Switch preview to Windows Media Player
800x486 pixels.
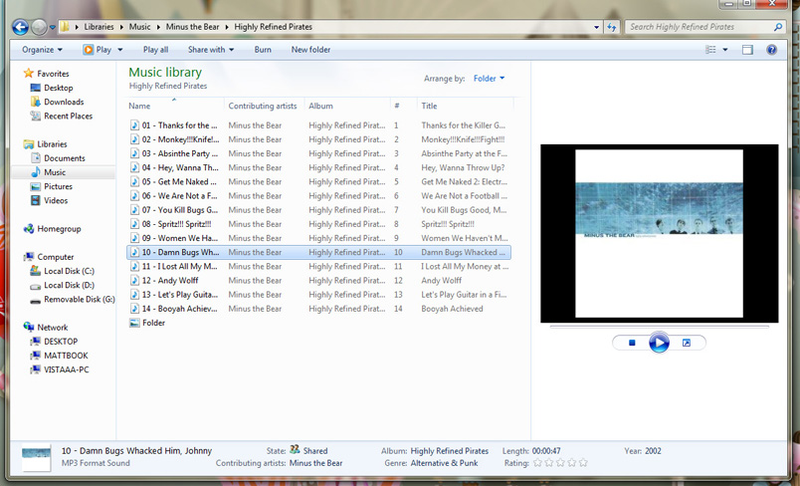pos(686,343)
